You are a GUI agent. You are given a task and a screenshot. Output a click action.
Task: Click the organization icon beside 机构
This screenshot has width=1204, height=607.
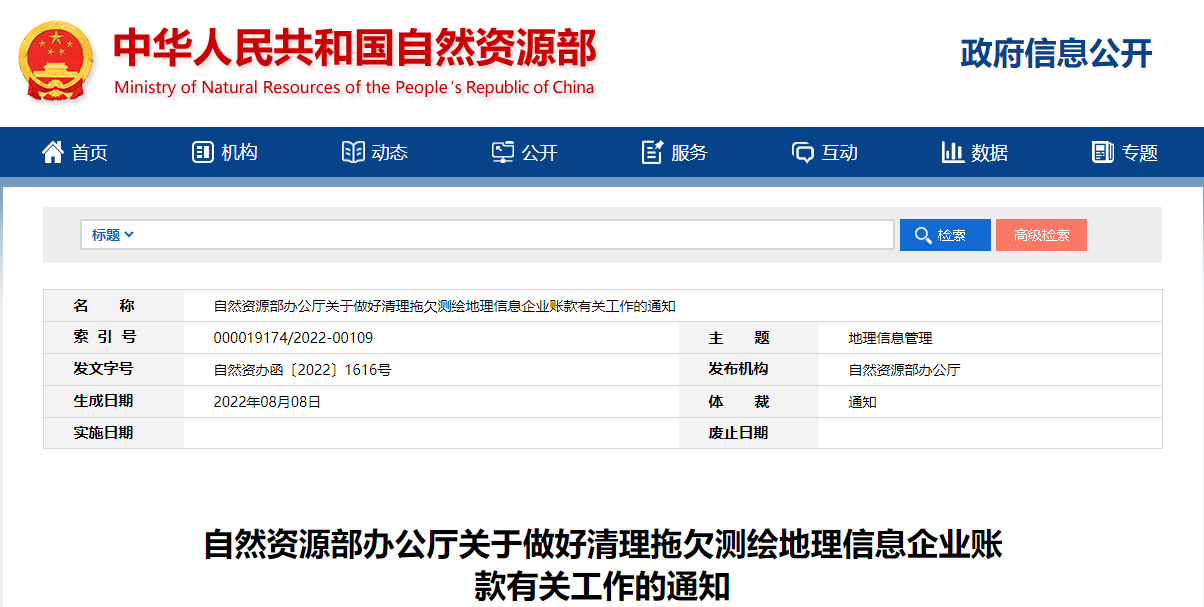coord(203,152)
